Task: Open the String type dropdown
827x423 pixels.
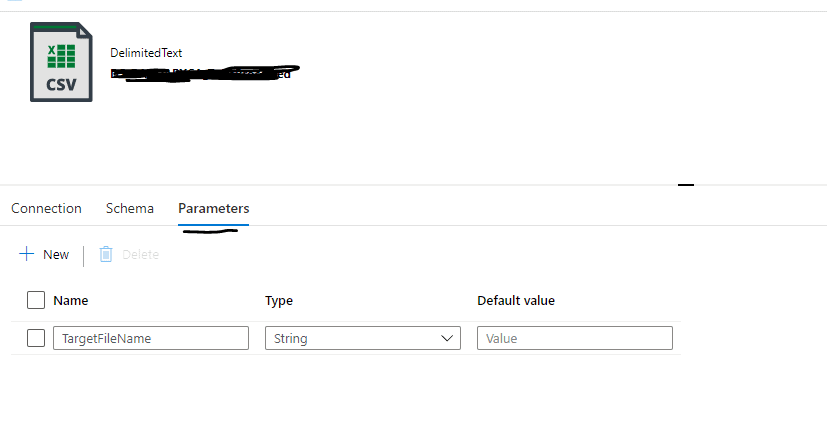Action: (x=362, y=338)
